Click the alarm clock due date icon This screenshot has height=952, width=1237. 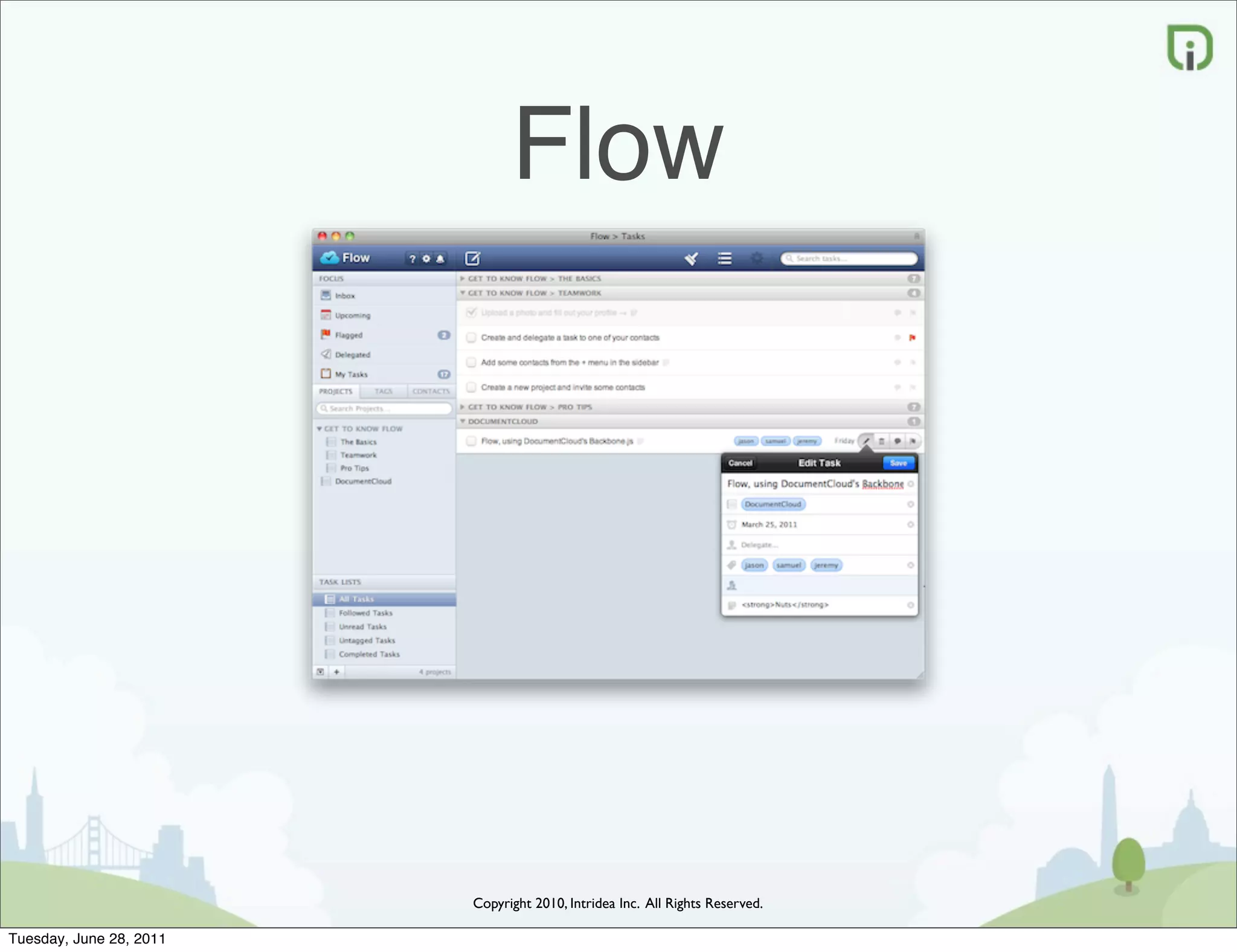tap(731, 524)
